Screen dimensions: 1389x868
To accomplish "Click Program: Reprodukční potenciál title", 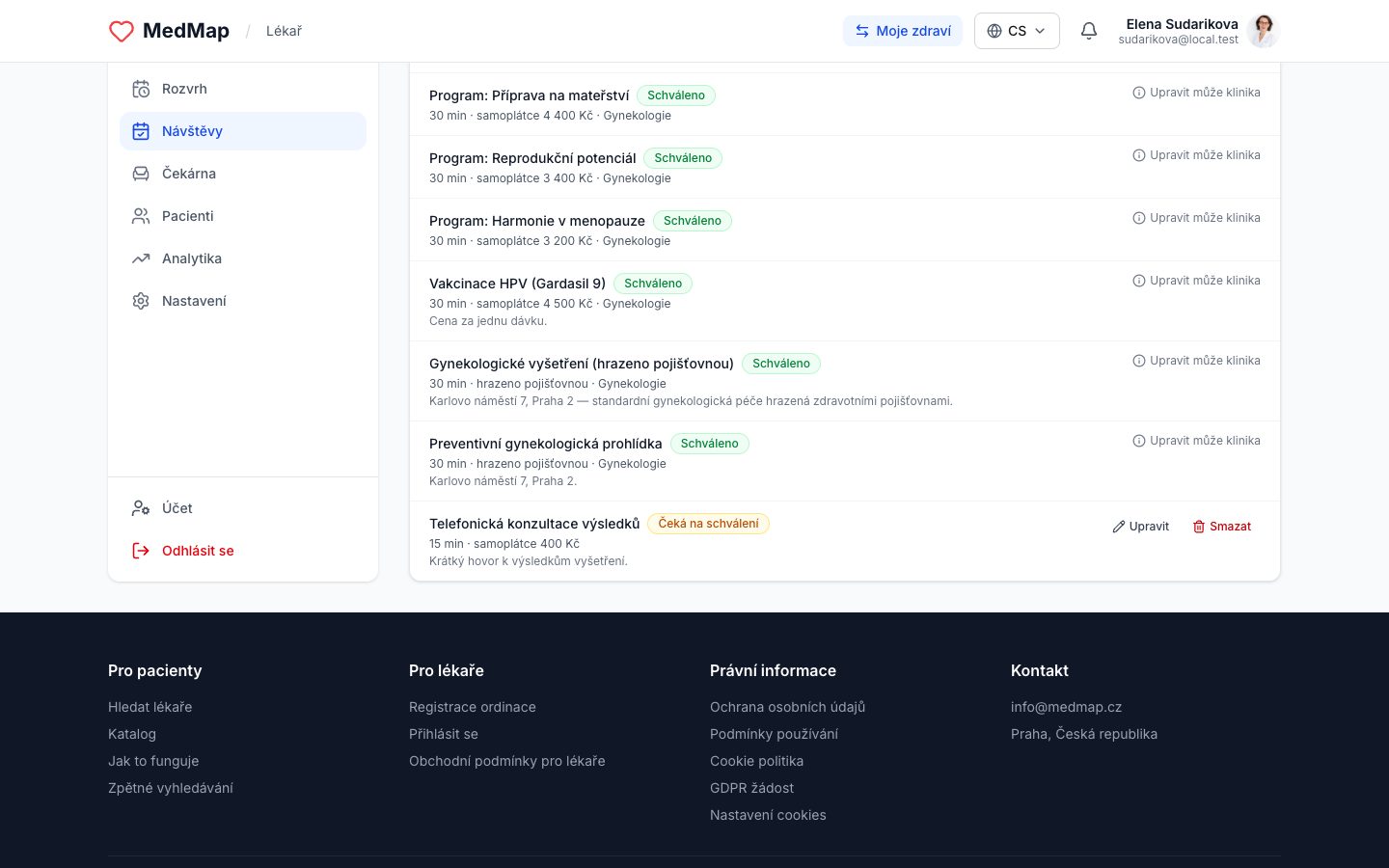I will (x=532, y=158).
